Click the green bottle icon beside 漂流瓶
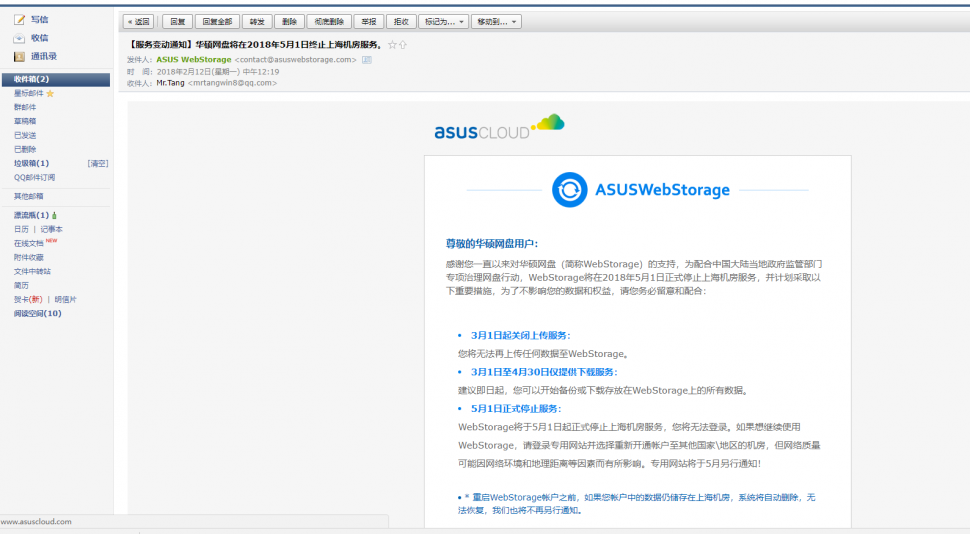Screen dimensions: 970x534 tap(54, 215)
